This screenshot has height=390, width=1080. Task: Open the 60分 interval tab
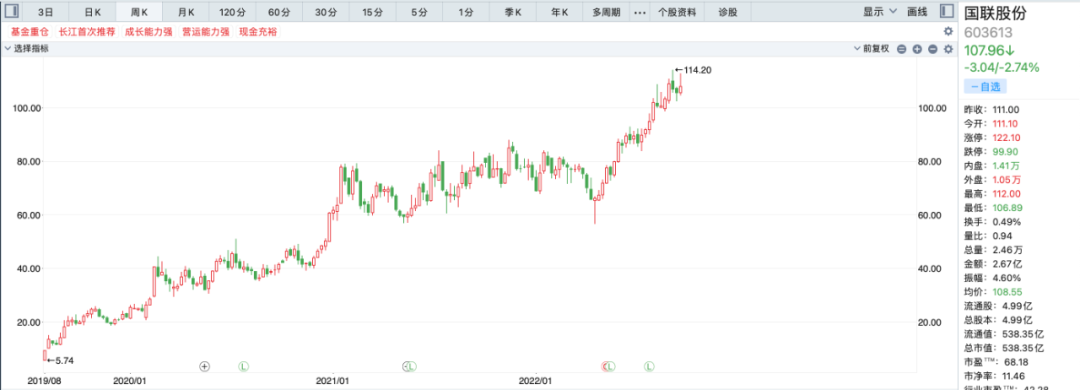point(279,12)
